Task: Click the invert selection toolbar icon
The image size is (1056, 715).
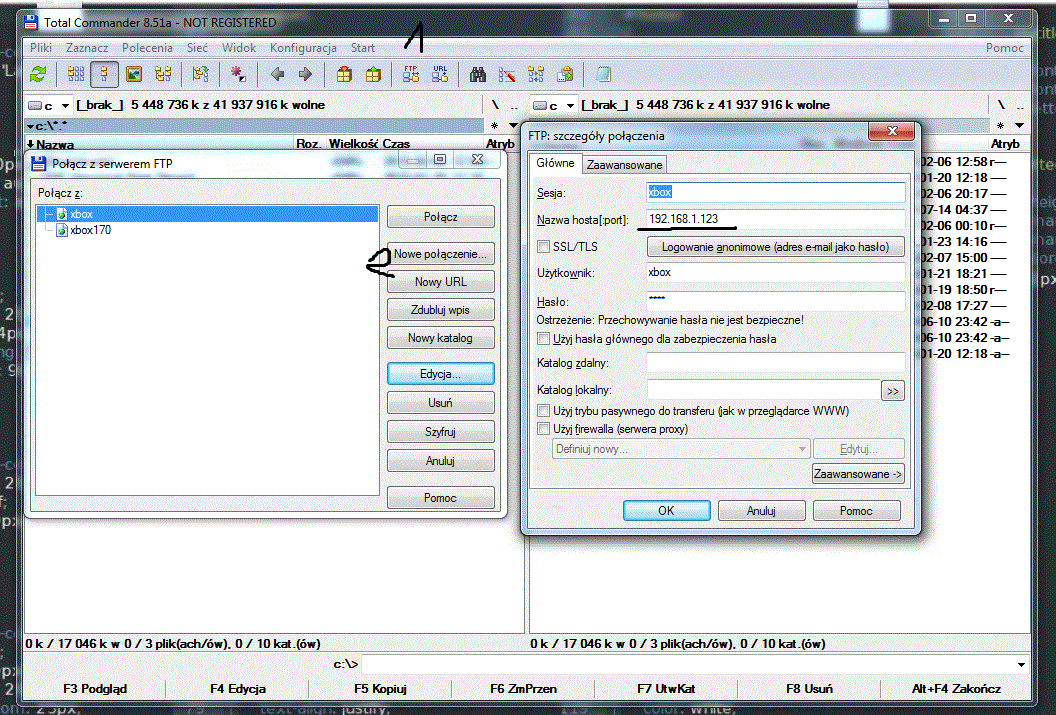Action: pos(200,74)
